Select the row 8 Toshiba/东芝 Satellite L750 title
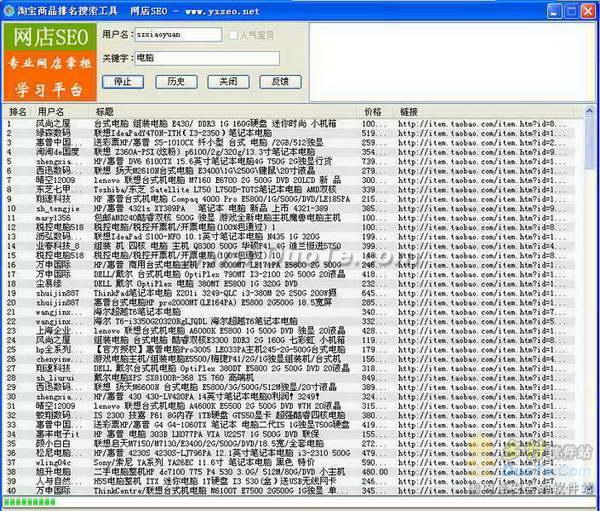The width and height of the screenshot is (600, 511). pos(215,189)
